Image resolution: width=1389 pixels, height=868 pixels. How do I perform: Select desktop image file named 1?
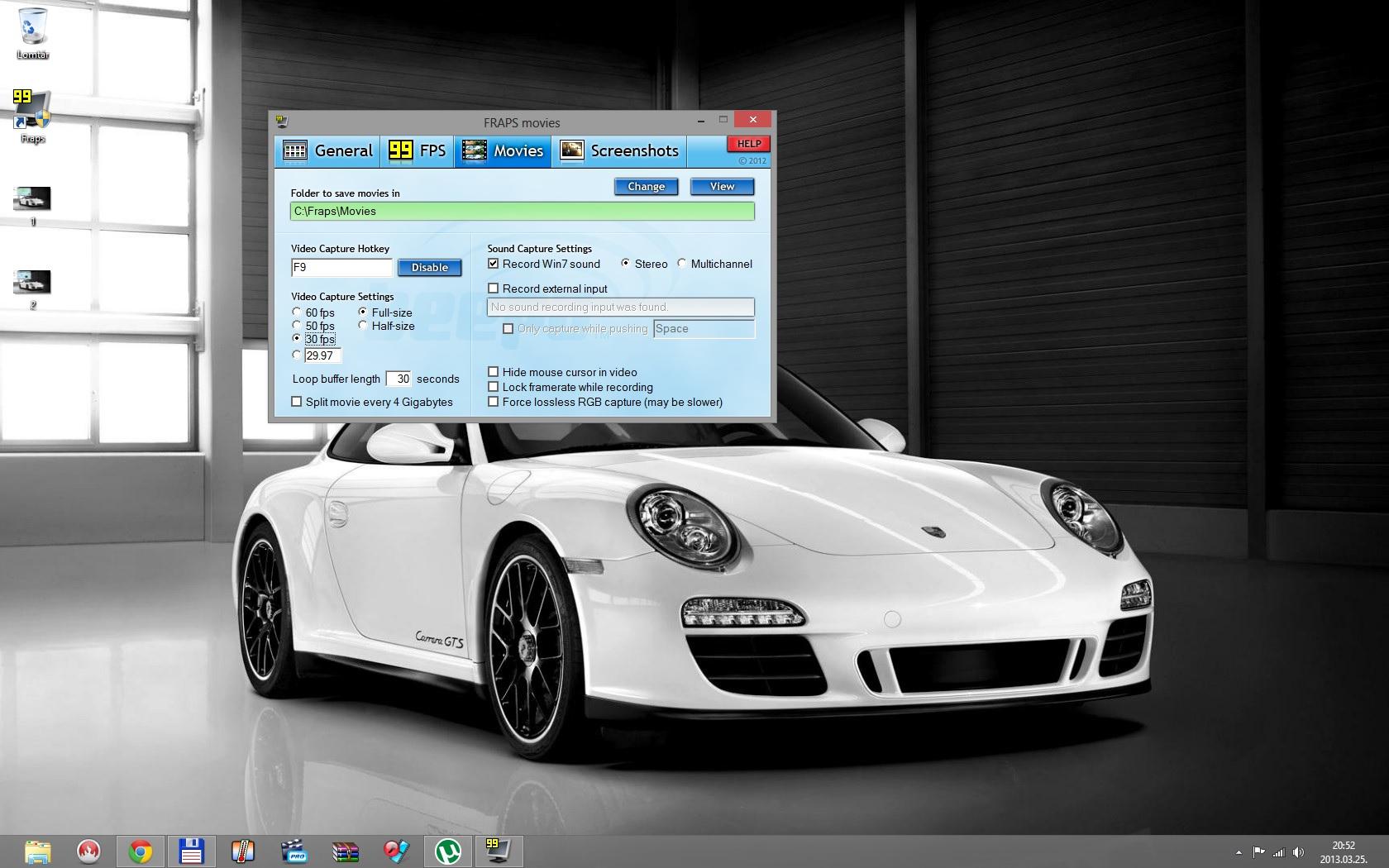(32, 206)
